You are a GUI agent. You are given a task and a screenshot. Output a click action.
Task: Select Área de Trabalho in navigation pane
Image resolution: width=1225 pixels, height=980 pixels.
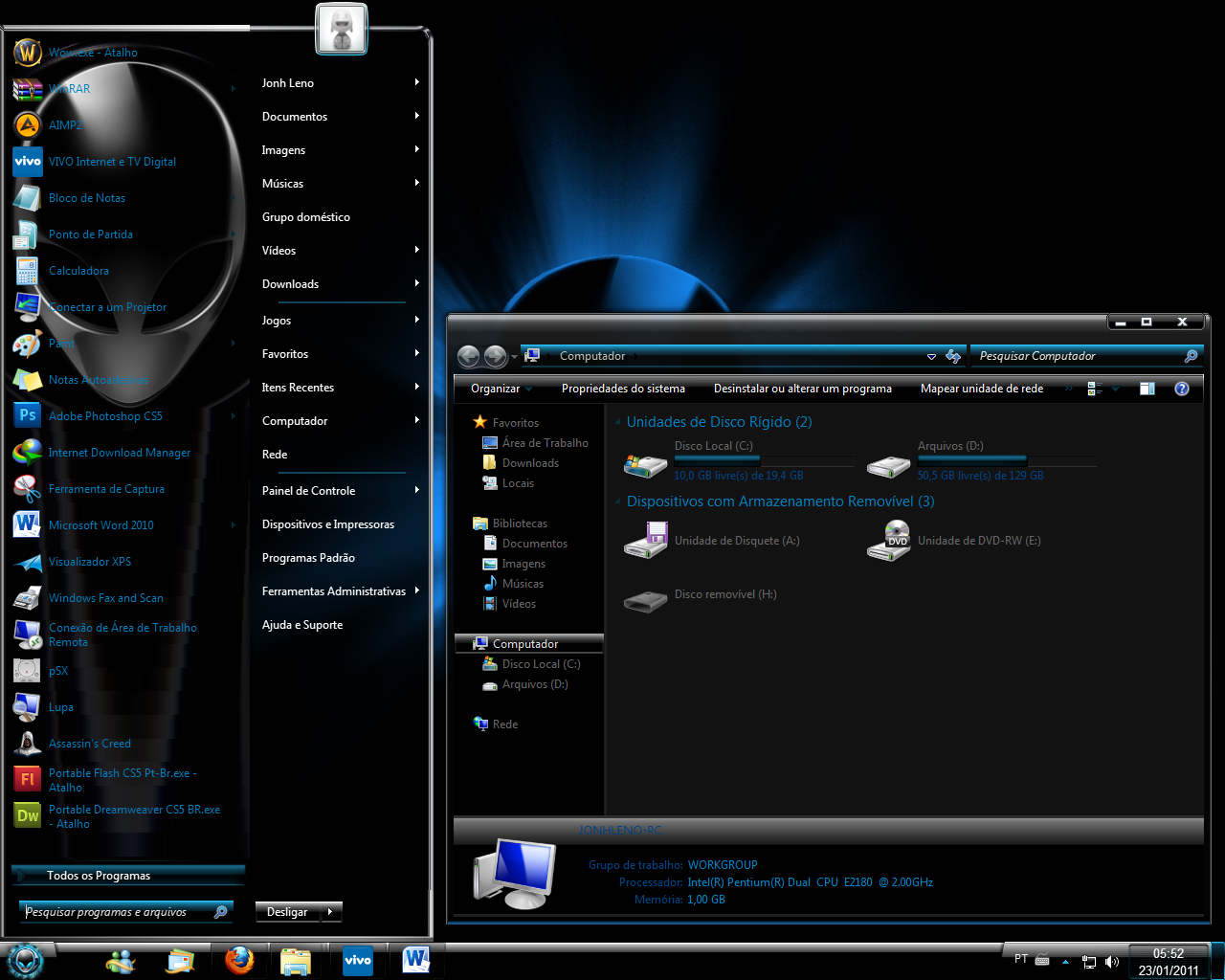(x=546, y=443)
